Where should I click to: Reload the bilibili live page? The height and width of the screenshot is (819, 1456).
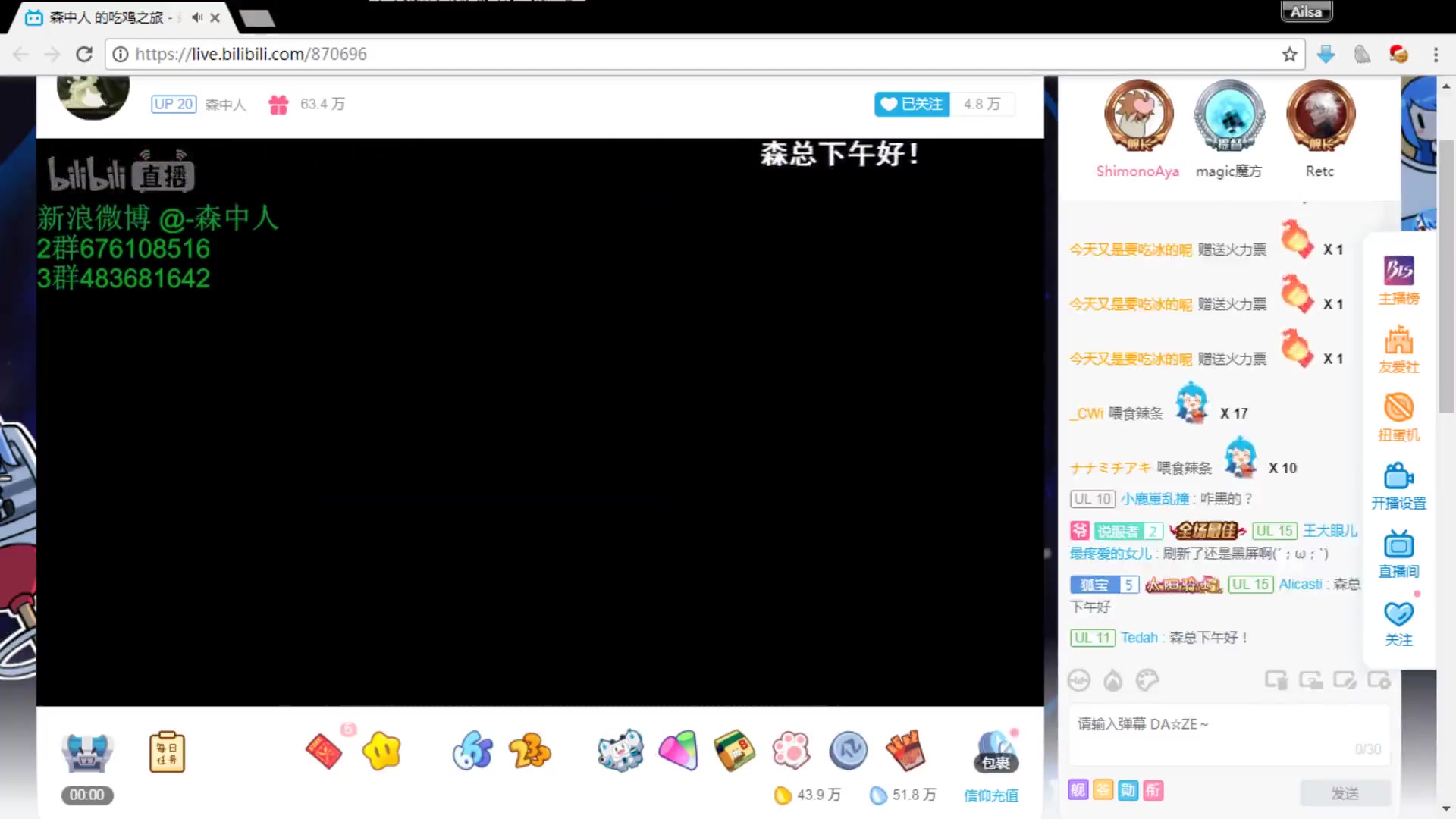(x=84, y=55)
